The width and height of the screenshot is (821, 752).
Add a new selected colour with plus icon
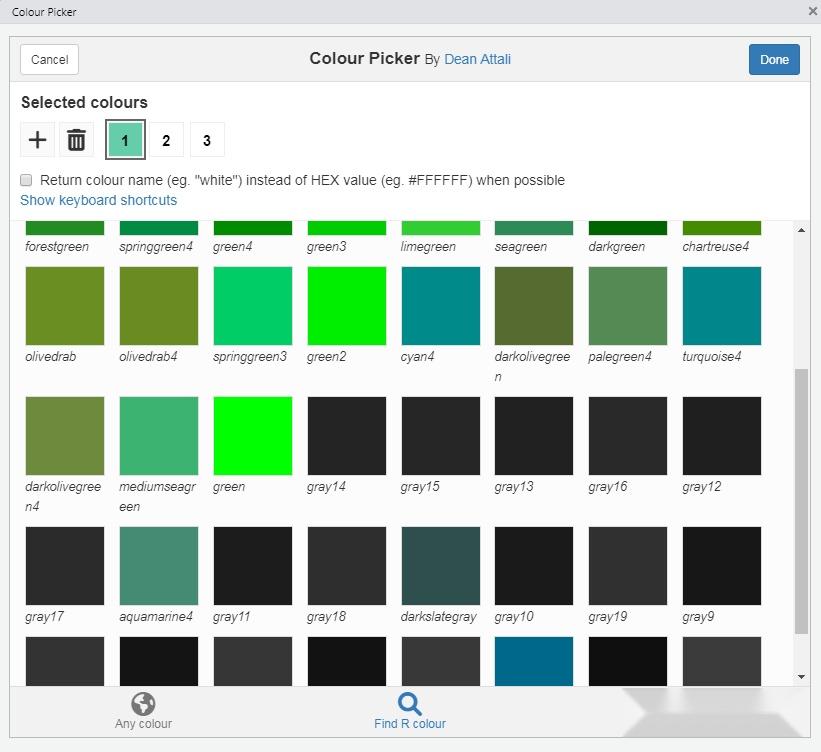[37, 140]
